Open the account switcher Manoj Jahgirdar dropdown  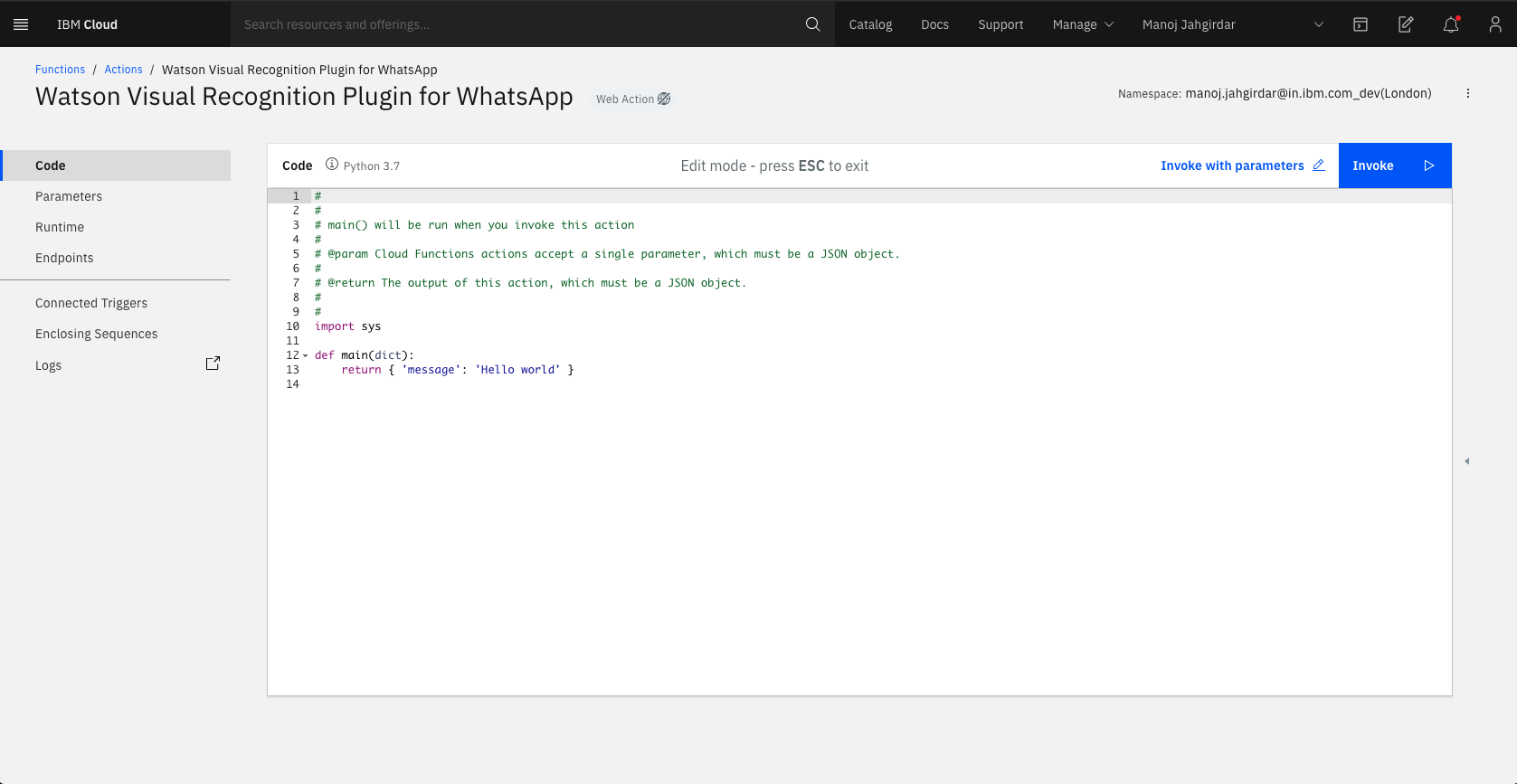coord(1233,24)
